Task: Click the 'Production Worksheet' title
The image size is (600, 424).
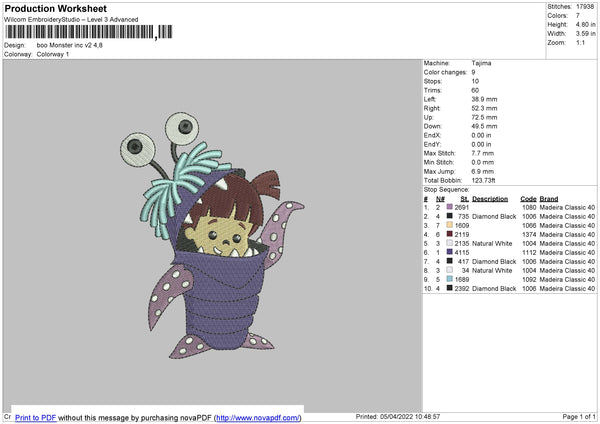Action: click(55, 8)
